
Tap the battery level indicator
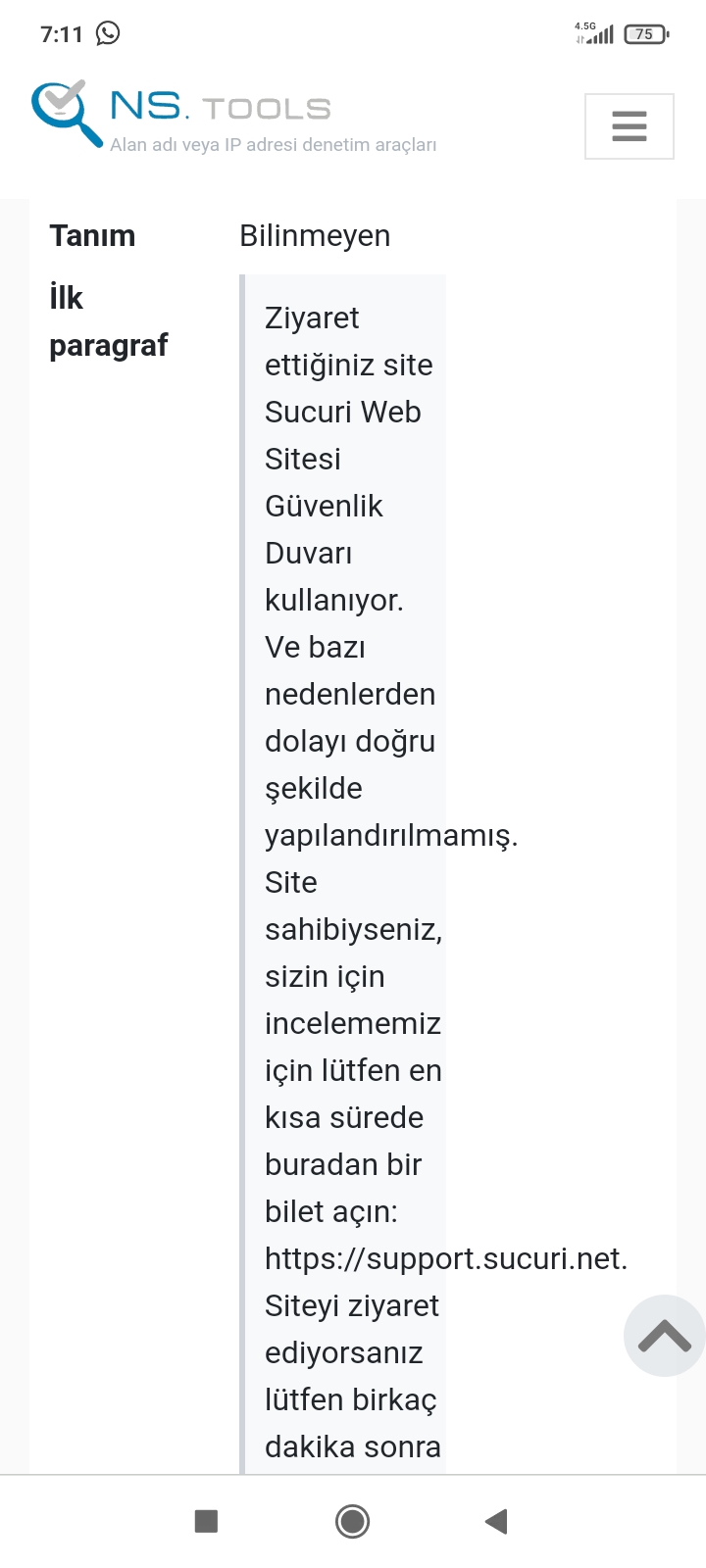tap(645, 34)
